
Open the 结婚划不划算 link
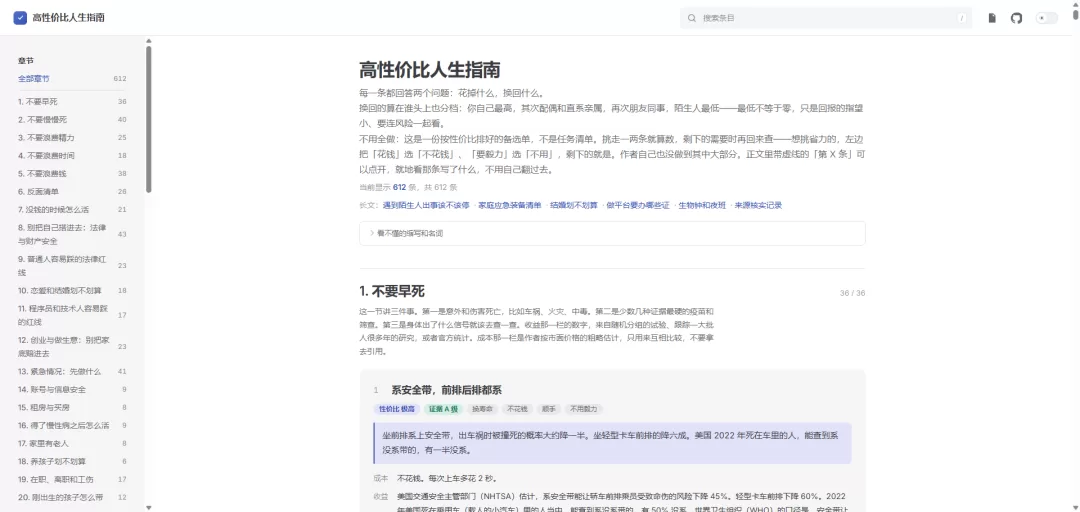coord(574,205)
